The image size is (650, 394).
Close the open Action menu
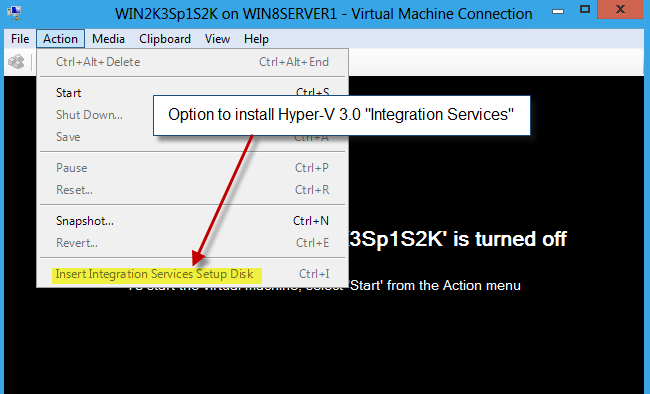pos(61,39)
